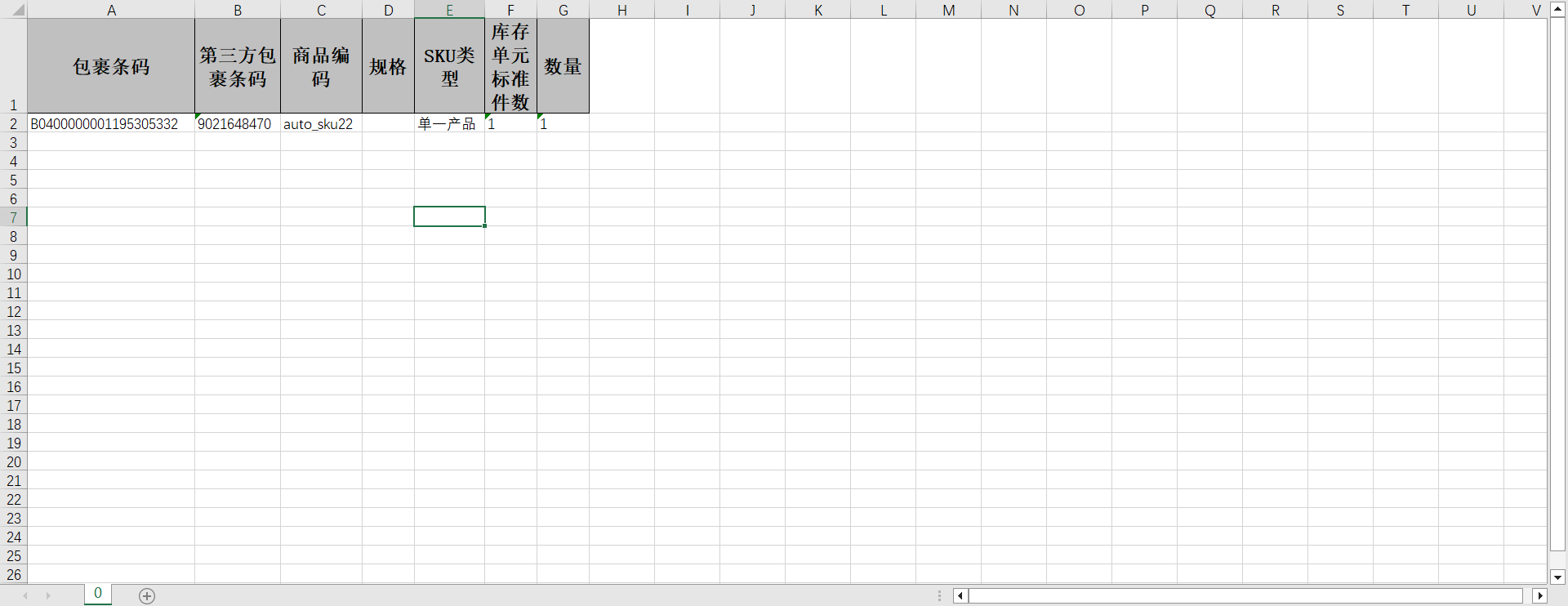The width and height of the screenshot is (1568, 606).
Task: Select cell G2 with value 1
Action: click(563, 123)
